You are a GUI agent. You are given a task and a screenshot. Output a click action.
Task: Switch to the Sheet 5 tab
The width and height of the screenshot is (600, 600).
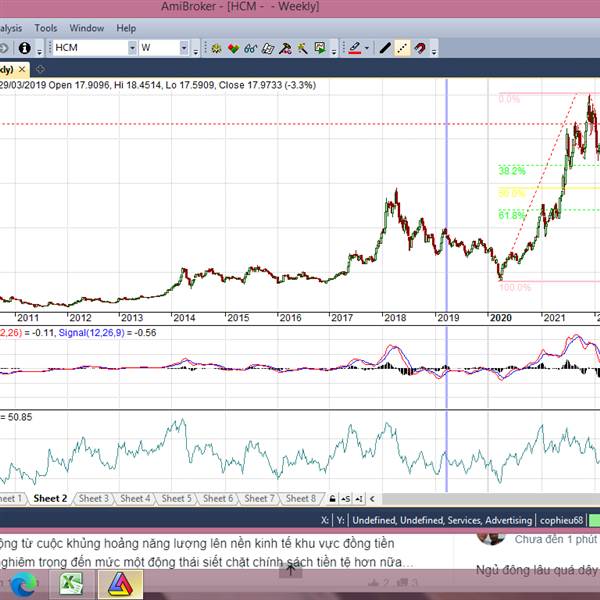(x=176, y=498)
